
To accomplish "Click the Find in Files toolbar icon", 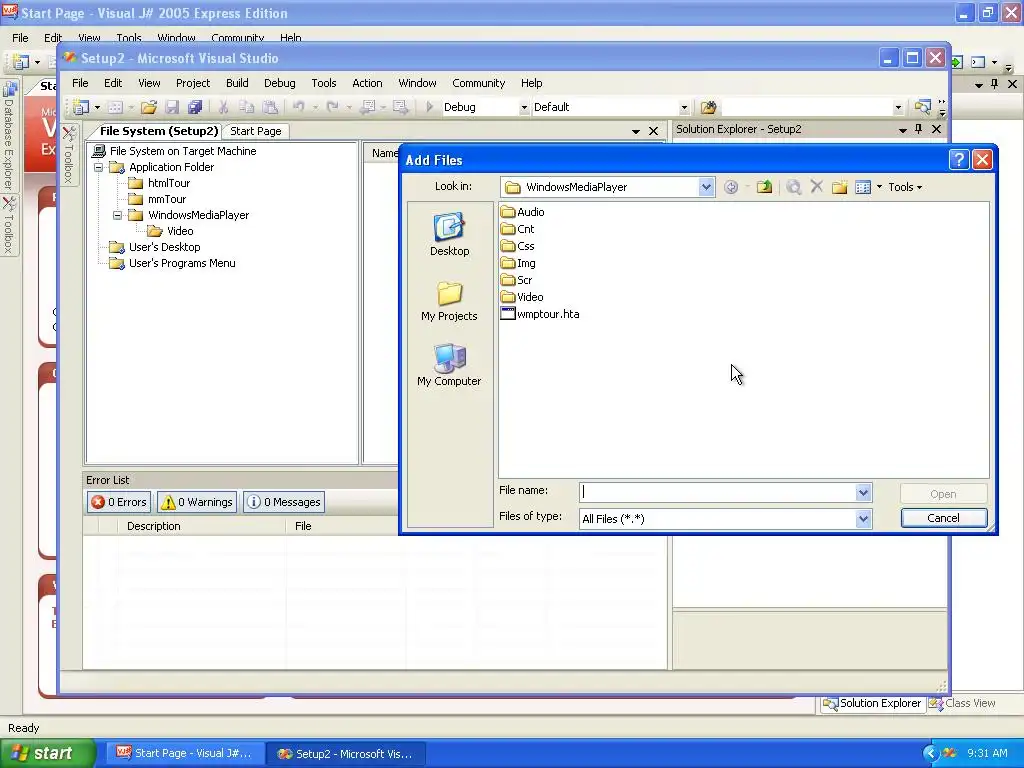I will (708, 107).
